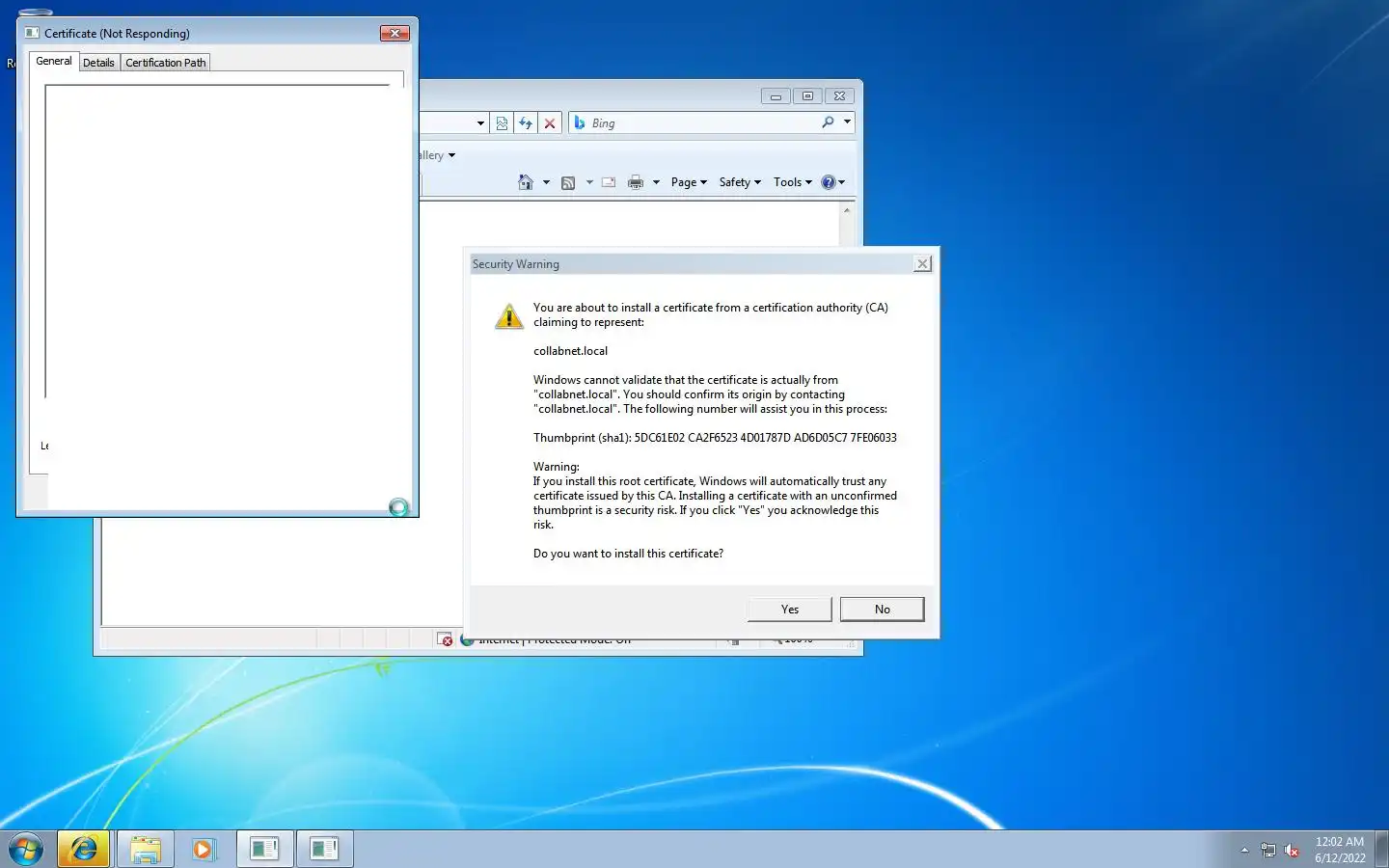
Task: Click the red Stop icon in Internet Explorer
Action: pyautogui.click(x=550, y=123)
